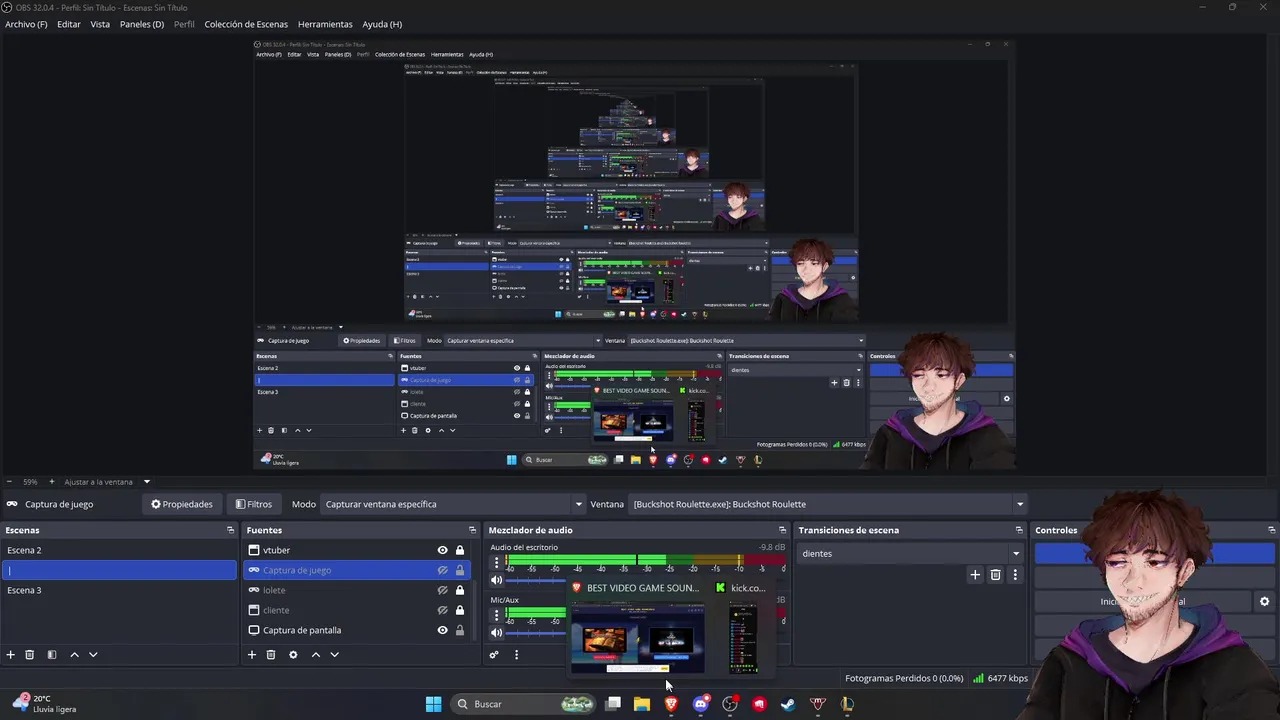Open Audio del escritorio options dots

click(x=496, y=563)
